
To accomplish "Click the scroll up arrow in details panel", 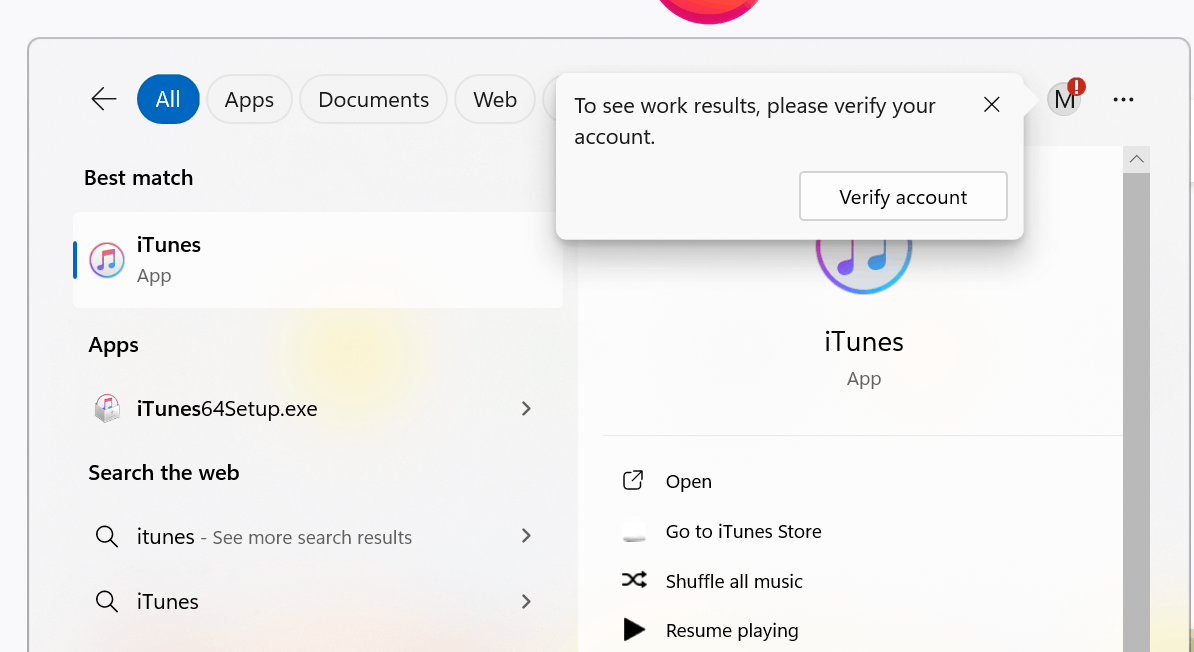I will tap(1136, 159).
